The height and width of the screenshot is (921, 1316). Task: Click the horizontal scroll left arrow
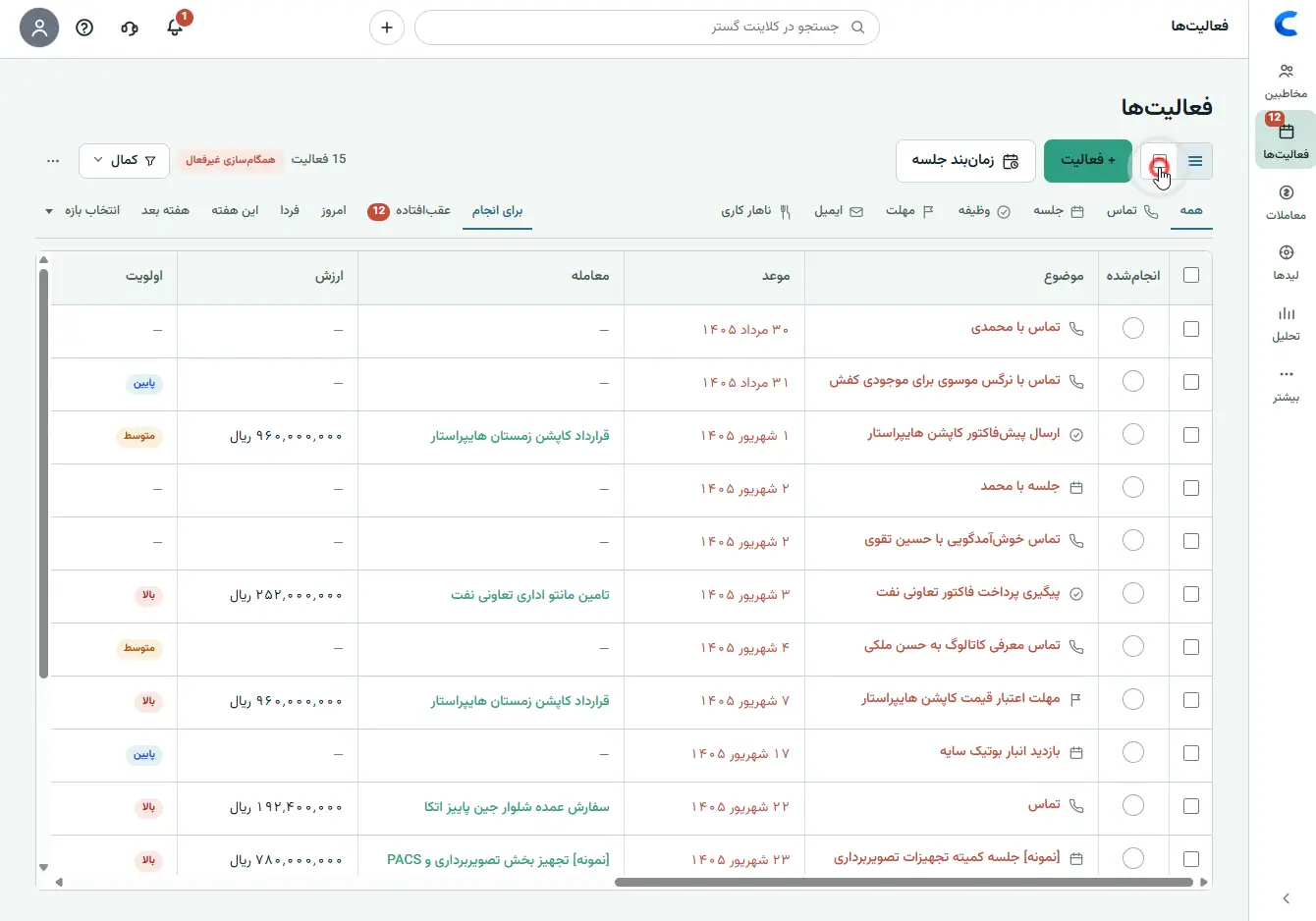59,882
